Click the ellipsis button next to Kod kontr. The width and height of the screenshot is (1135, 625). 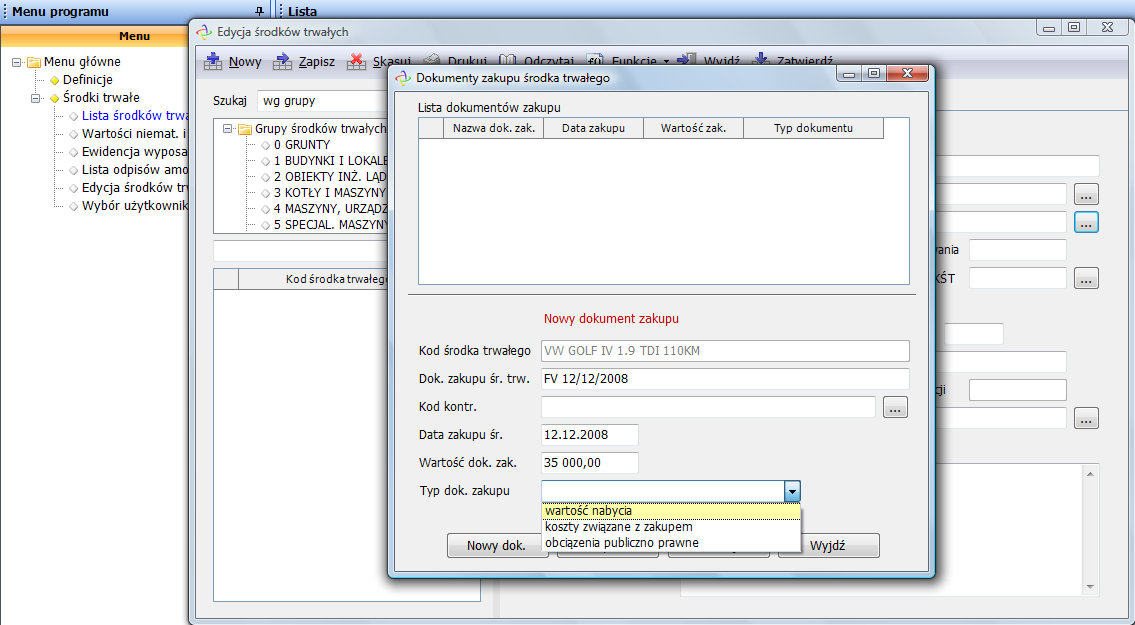(x=895, y=408)
